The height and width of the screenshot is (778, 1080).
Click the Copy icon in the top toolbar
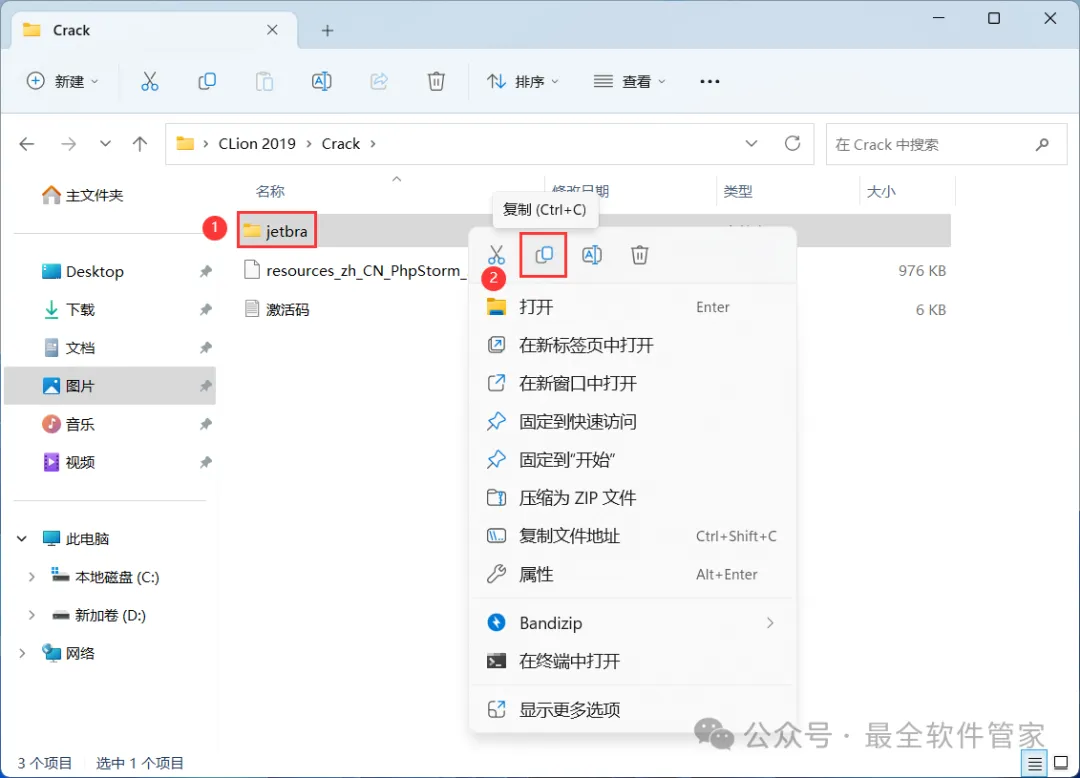pyautogui.click(x=207, y=81)
